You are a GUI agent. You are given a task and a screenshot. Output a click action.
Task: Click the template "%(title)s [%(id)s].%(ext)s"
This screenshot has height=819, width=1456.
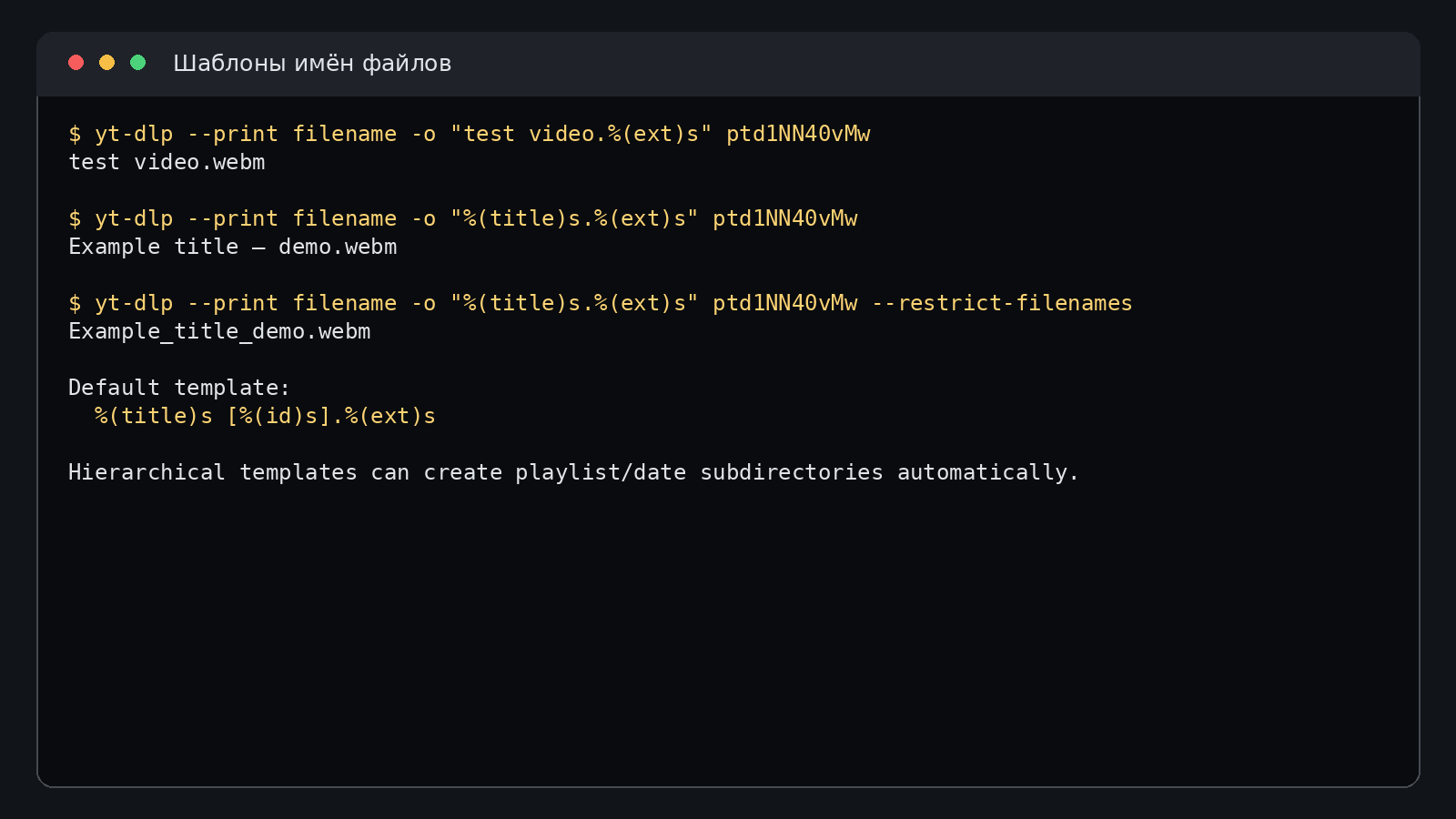click(265, 416)
